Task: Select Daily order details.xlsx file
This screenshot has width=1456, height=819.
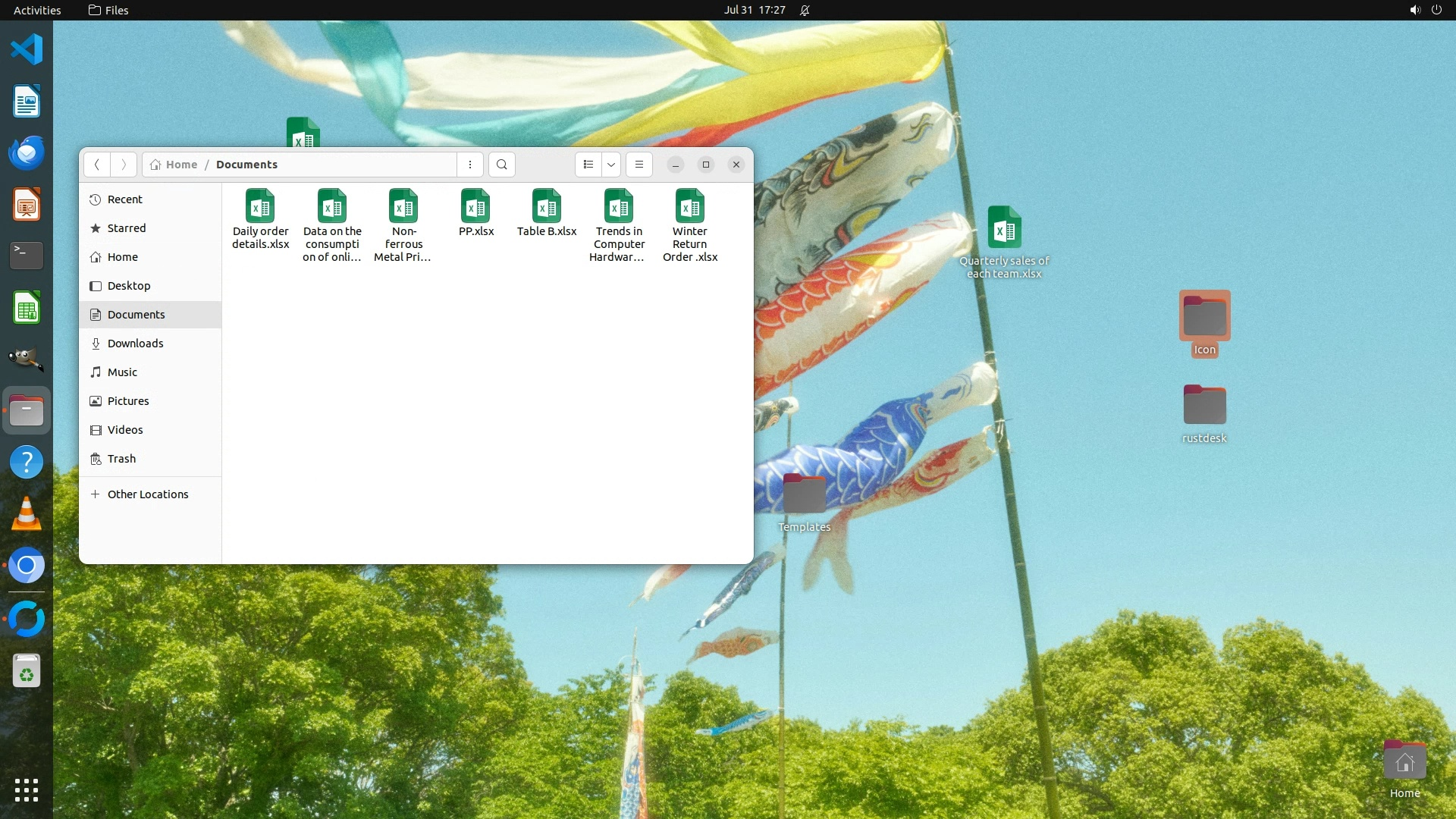Action: [x=260, y=218]
